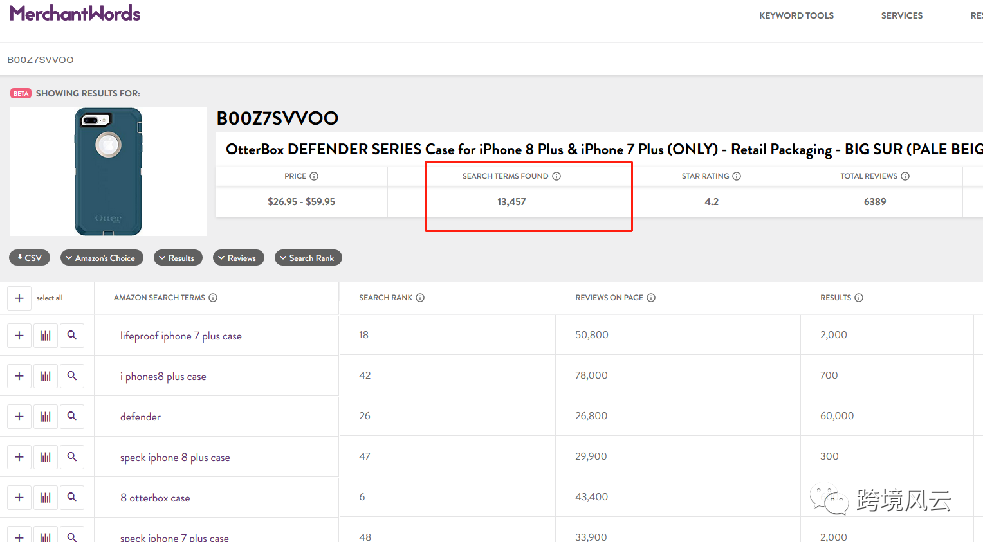The image size is (983, 543).
Task: Add 'speck iphone 8 plus case' with plus
Action: [19, 457]
